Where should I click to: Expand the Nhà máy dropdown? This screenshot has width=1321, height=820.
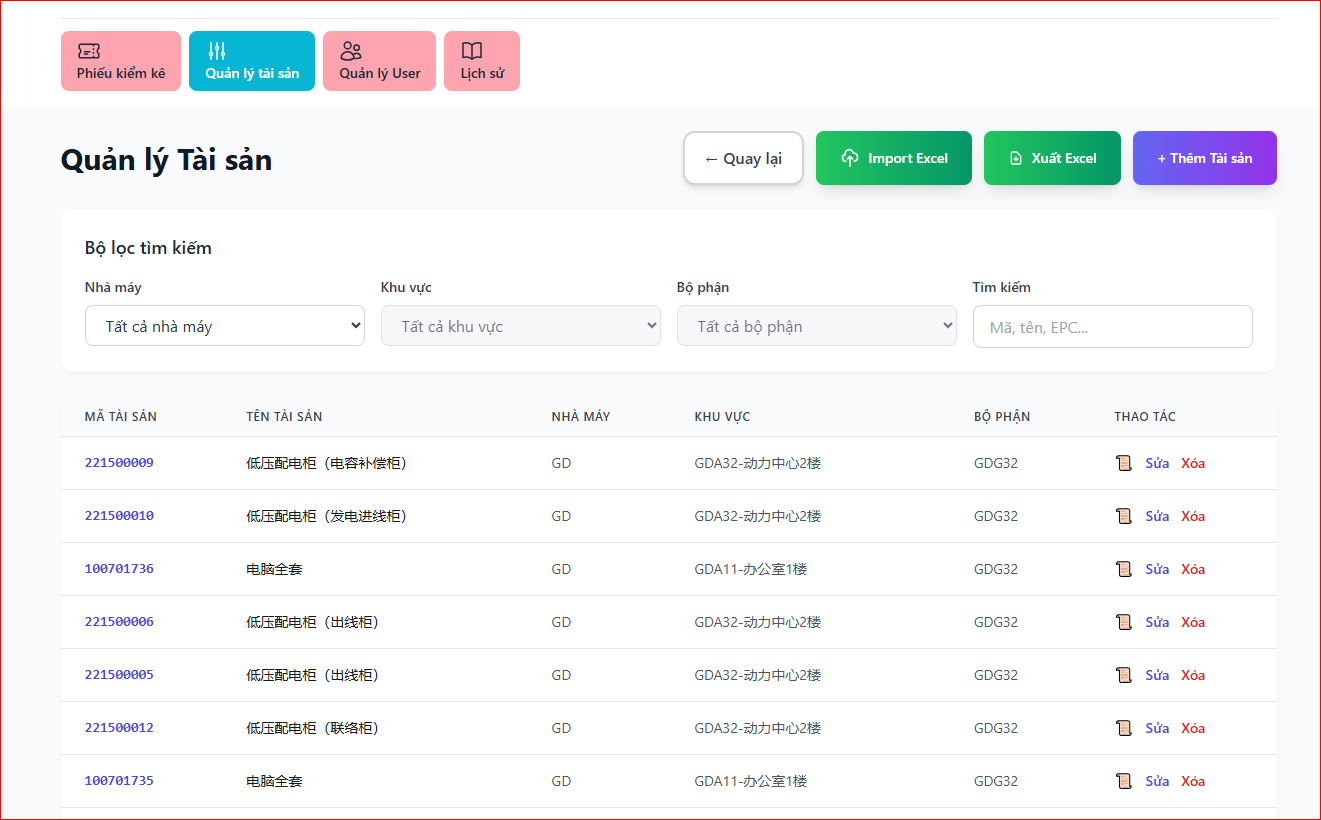coord(225,326)
